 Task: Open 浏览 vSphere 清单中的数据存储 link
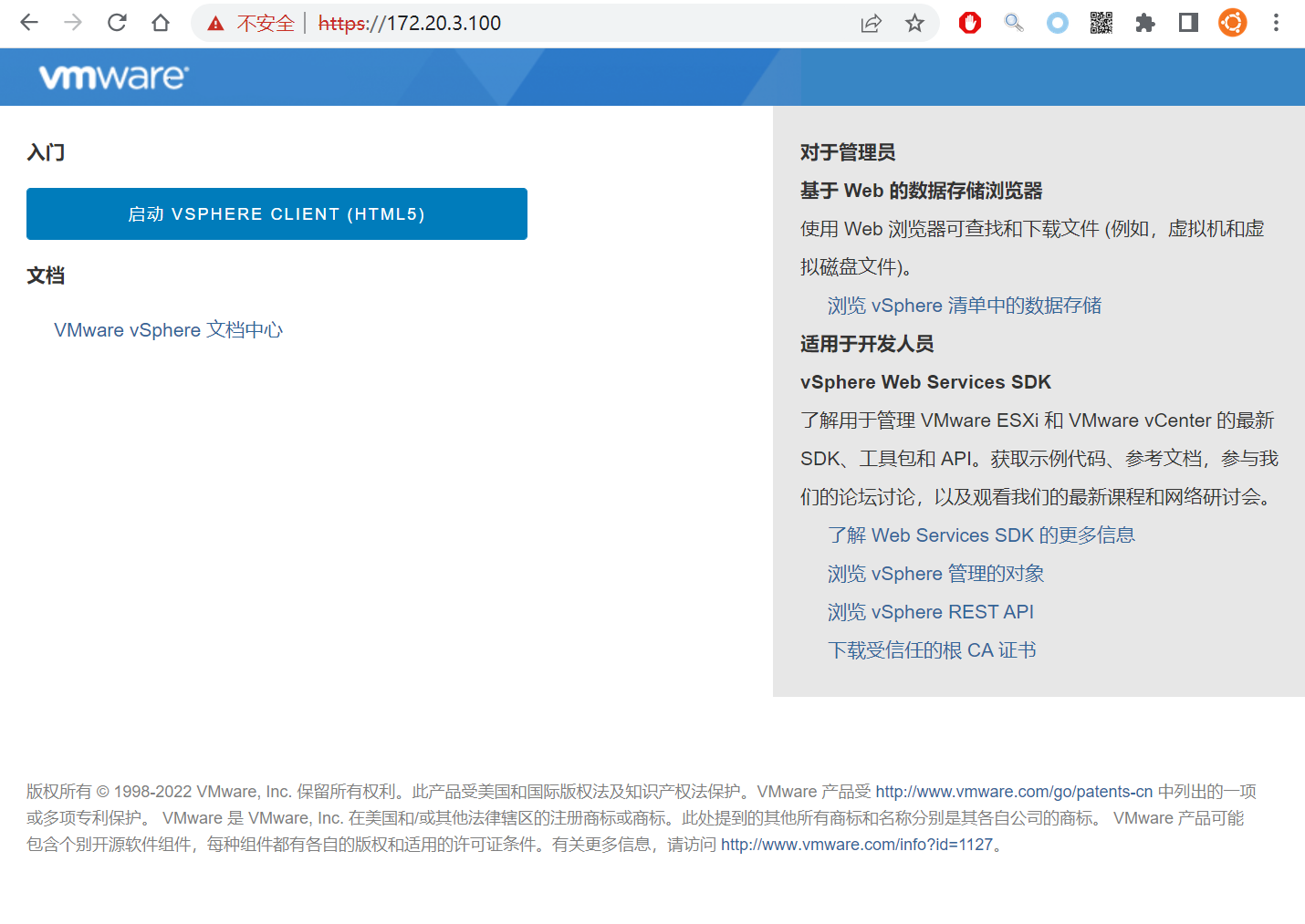point(965,306)
